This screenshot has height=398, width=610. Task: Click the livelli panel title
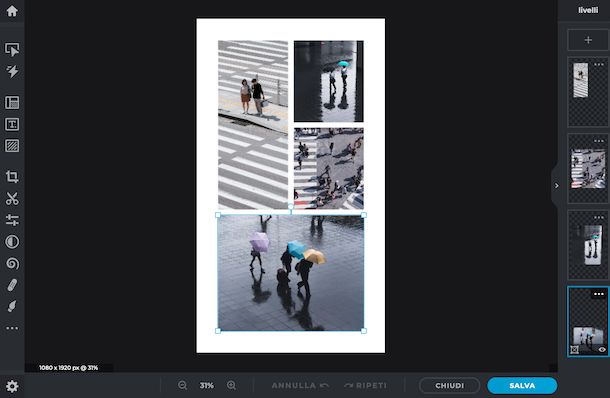coord(588,10)
